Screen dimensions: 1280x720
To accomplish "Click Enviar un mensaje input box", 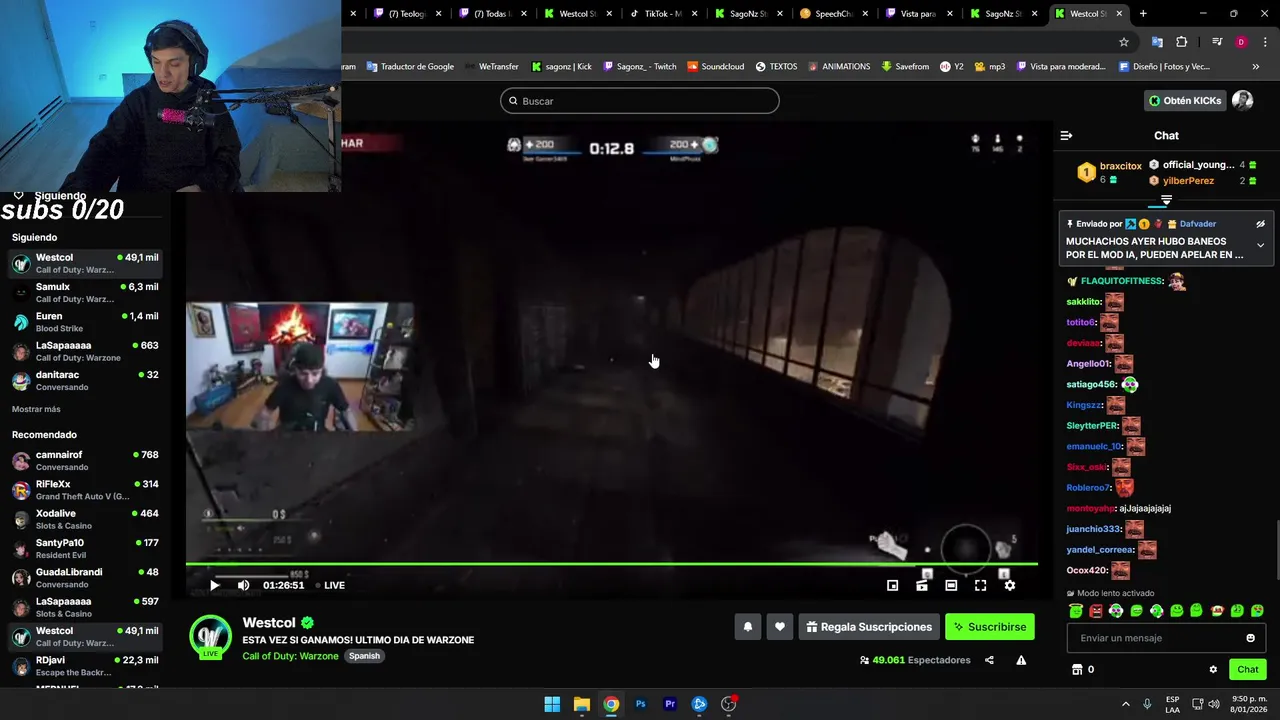I will [1166, 638].
